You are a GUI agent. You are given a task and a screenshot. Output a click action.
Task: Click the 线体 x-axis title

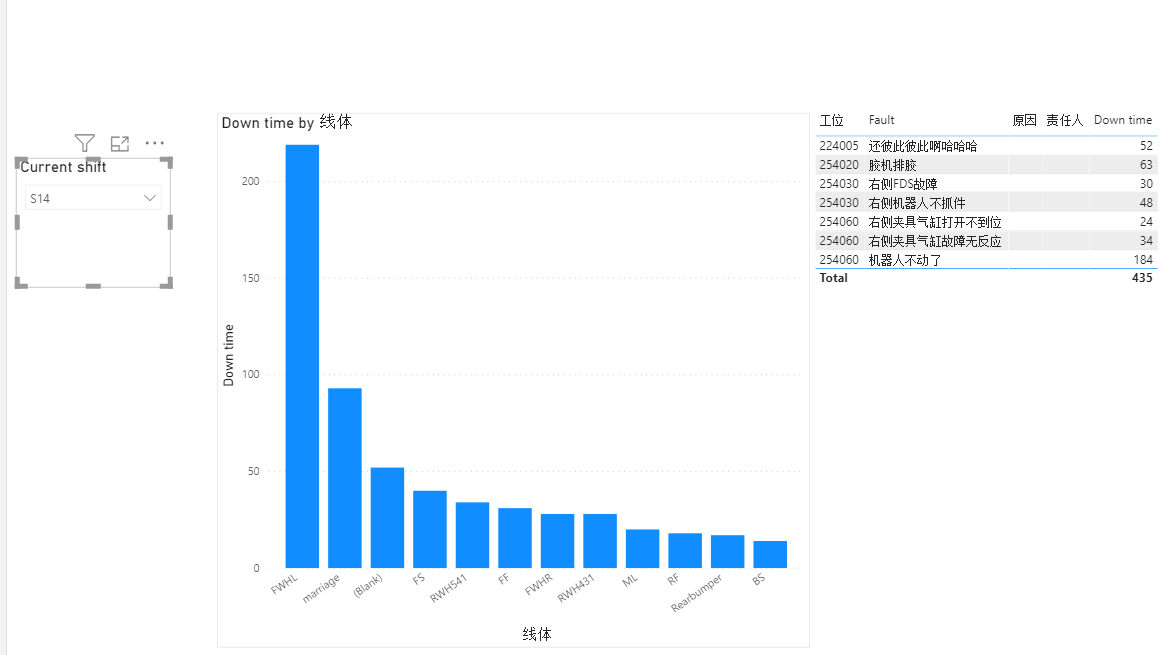pos(537,634)
